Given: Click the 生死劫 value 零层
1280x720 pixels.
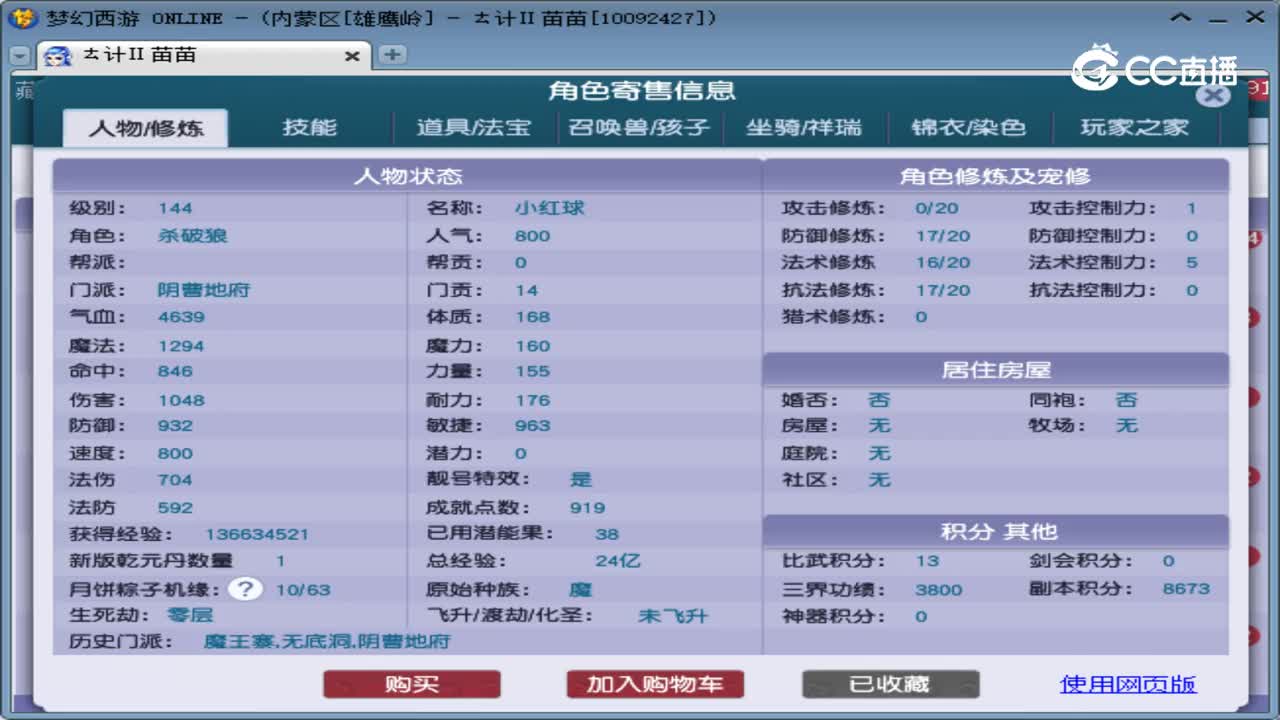Looking at the screenshot, I should [190, 615].
